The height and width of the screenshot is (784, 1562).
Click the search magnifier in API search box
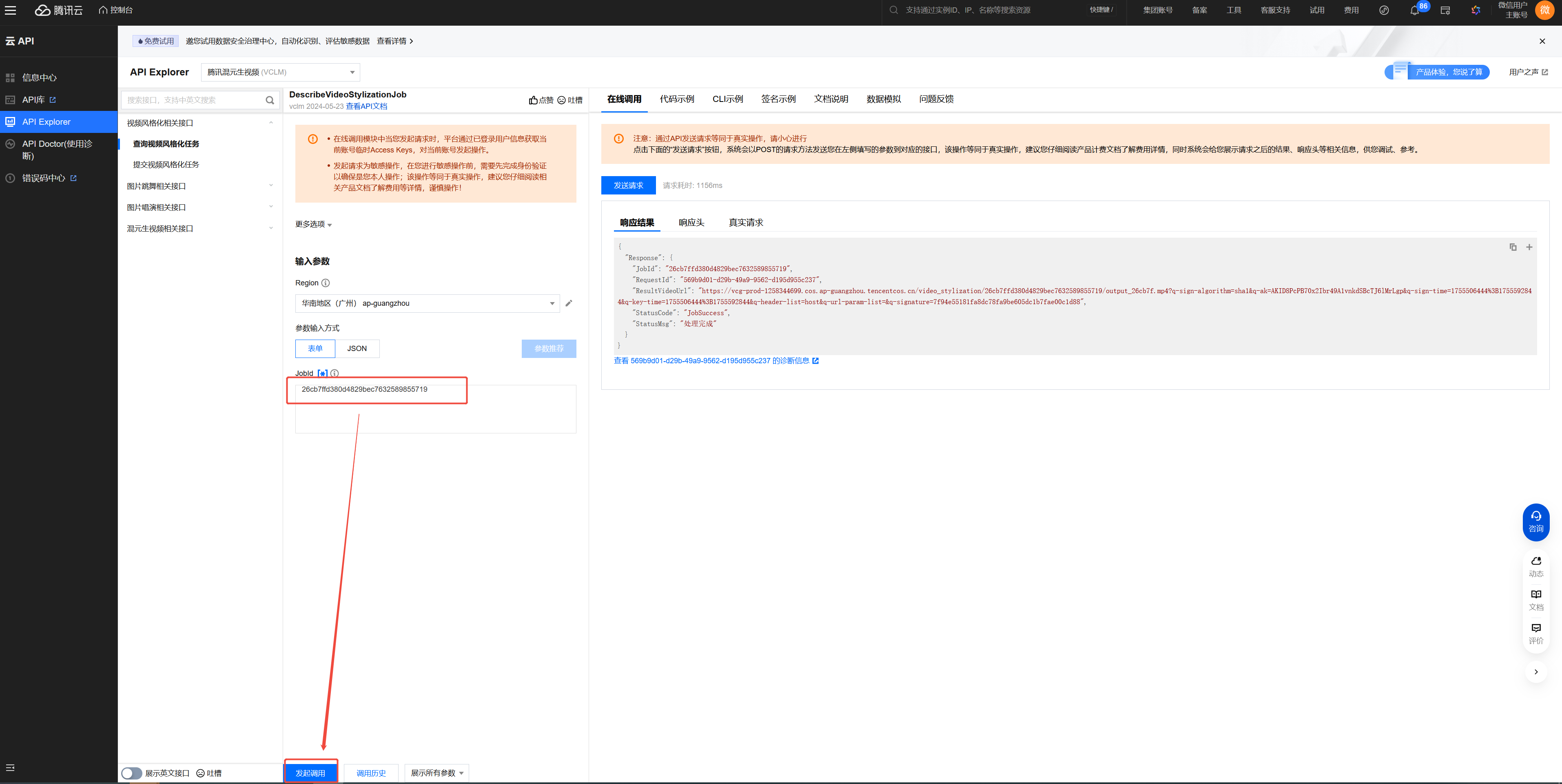coord(270,100)
